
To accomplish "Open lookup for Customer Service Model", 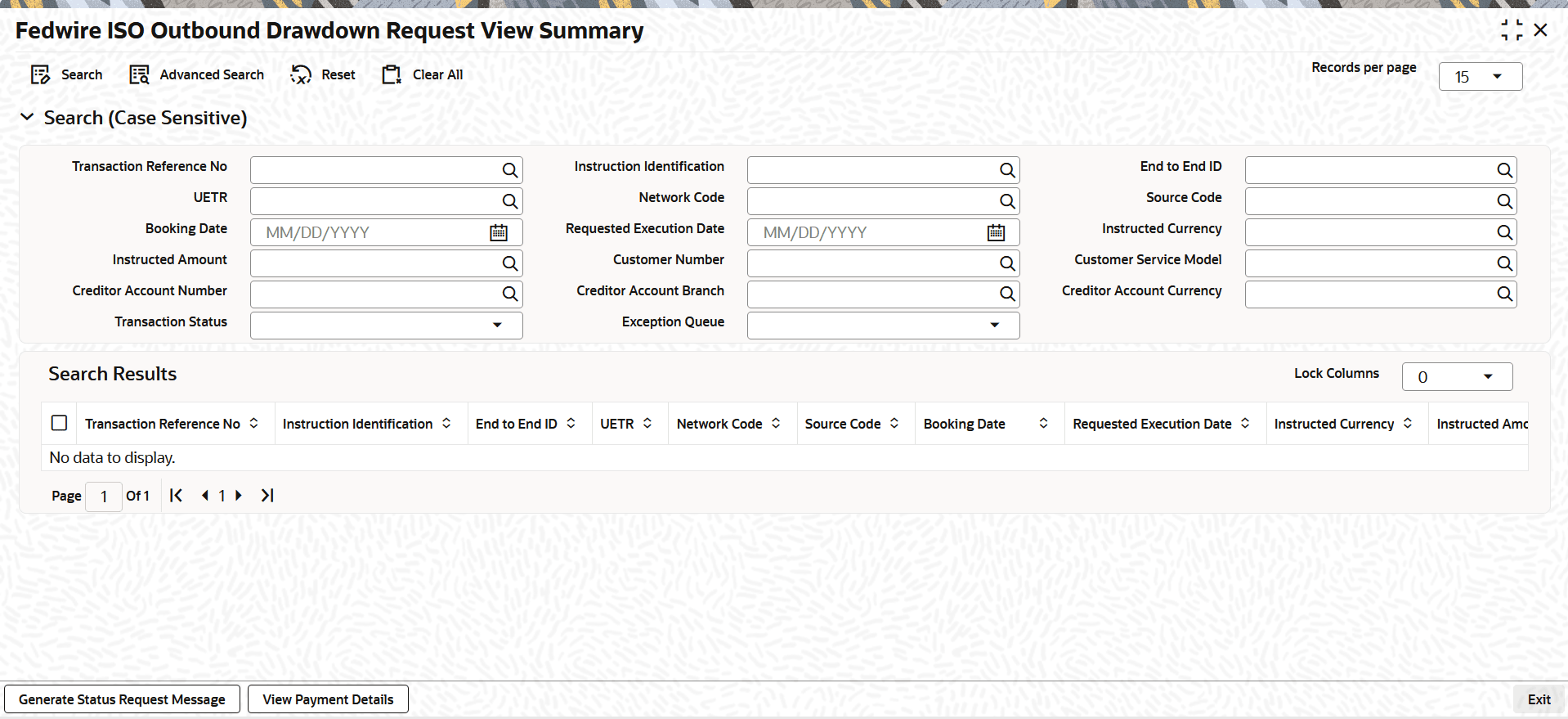I will [1504, 263].
